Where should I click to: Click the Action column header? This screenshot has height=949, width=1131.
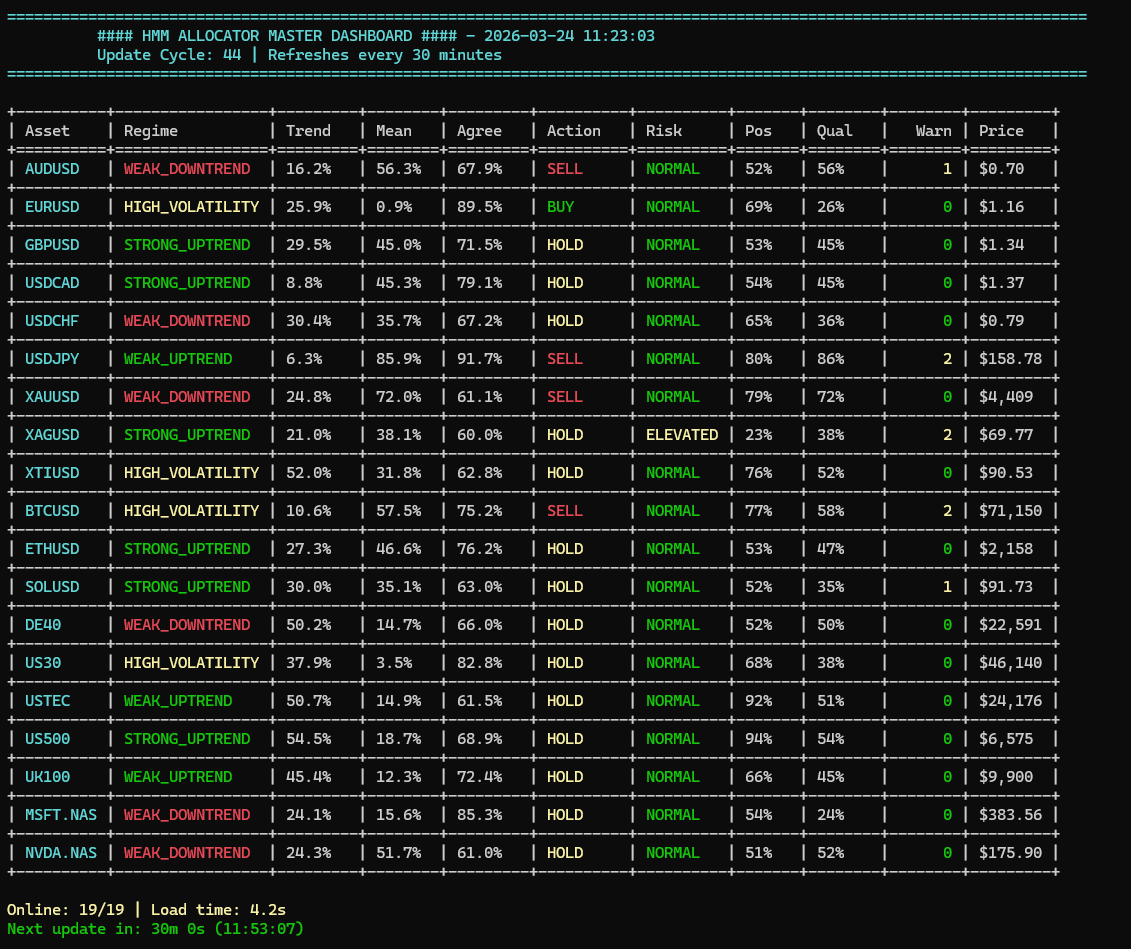pyautogui.click(x=573, y=131)
